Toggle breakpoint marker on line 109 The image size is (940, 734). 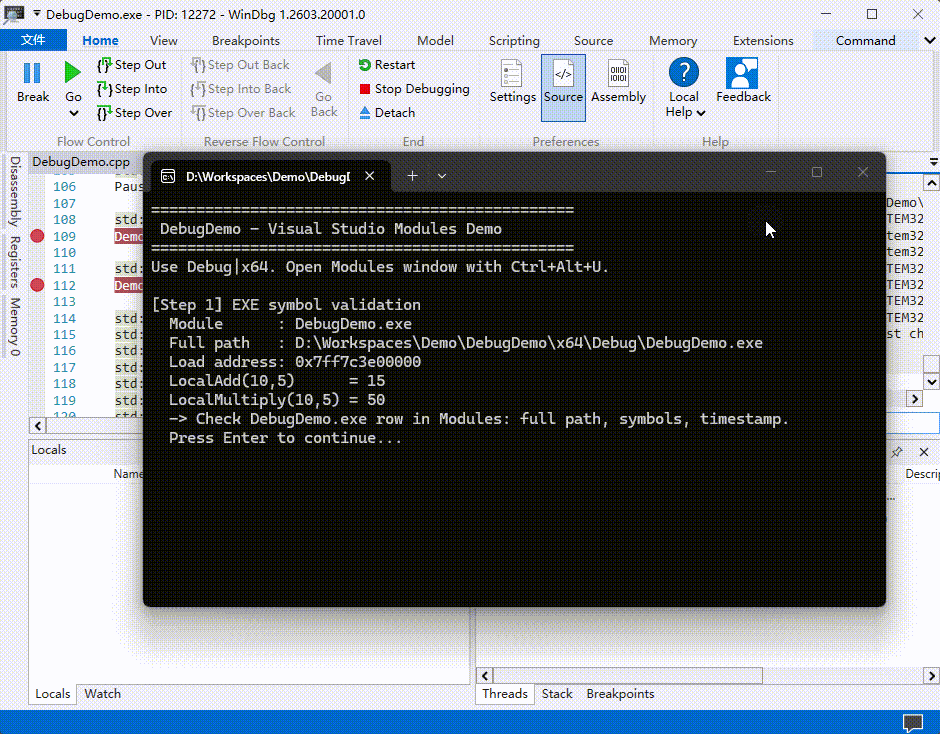click(38, 236)
